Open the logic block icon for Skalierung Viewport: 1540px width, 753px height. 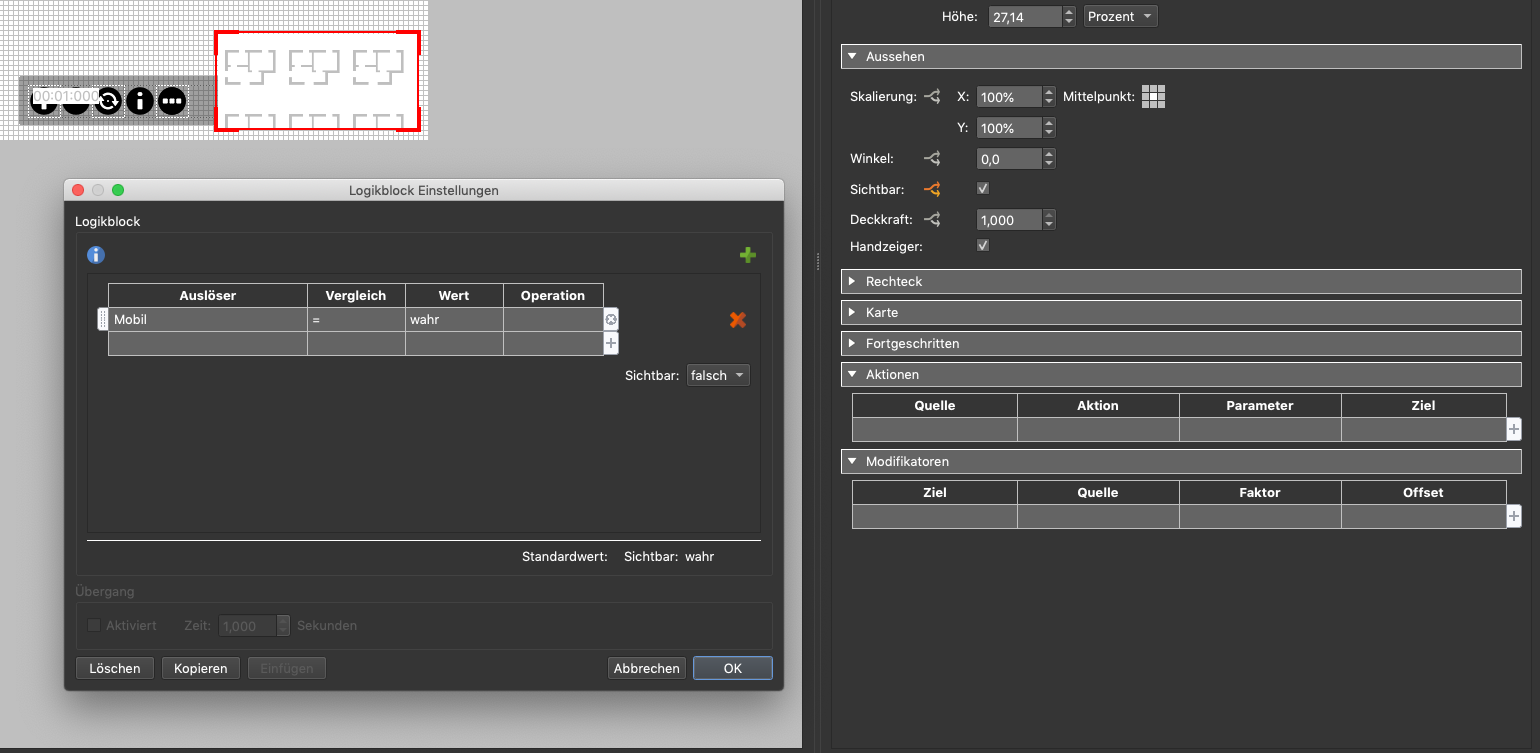[x=932, y=97]
